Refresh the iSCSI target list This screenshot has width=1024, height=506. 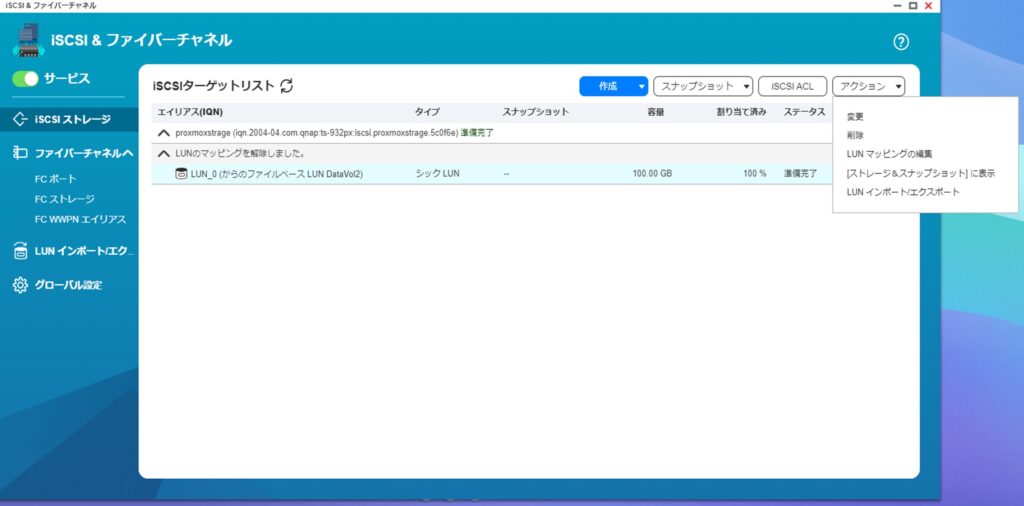click(x=287, y=87)
